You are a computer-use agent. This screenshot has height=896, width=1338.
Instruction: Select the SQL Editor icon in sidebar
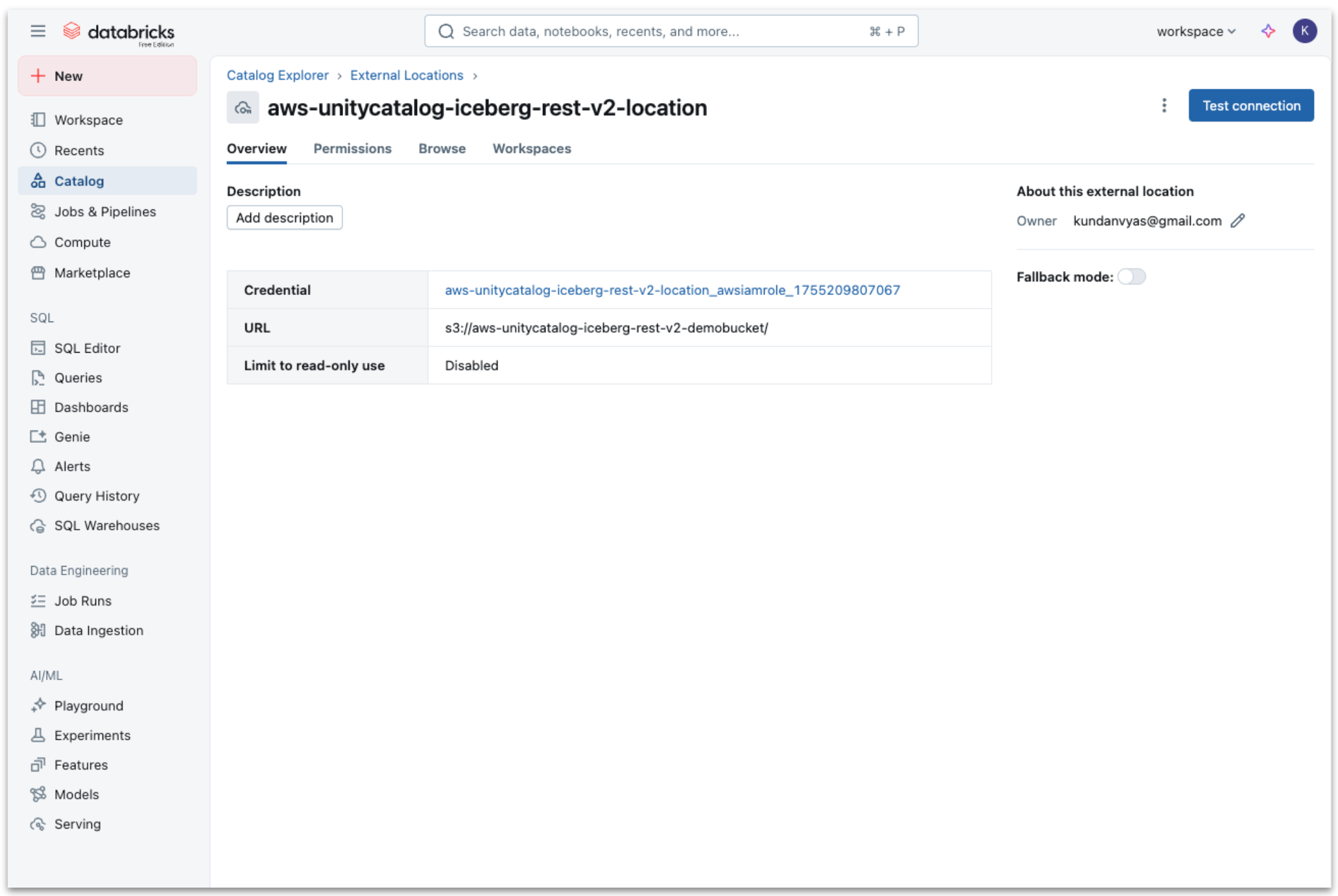38,348
